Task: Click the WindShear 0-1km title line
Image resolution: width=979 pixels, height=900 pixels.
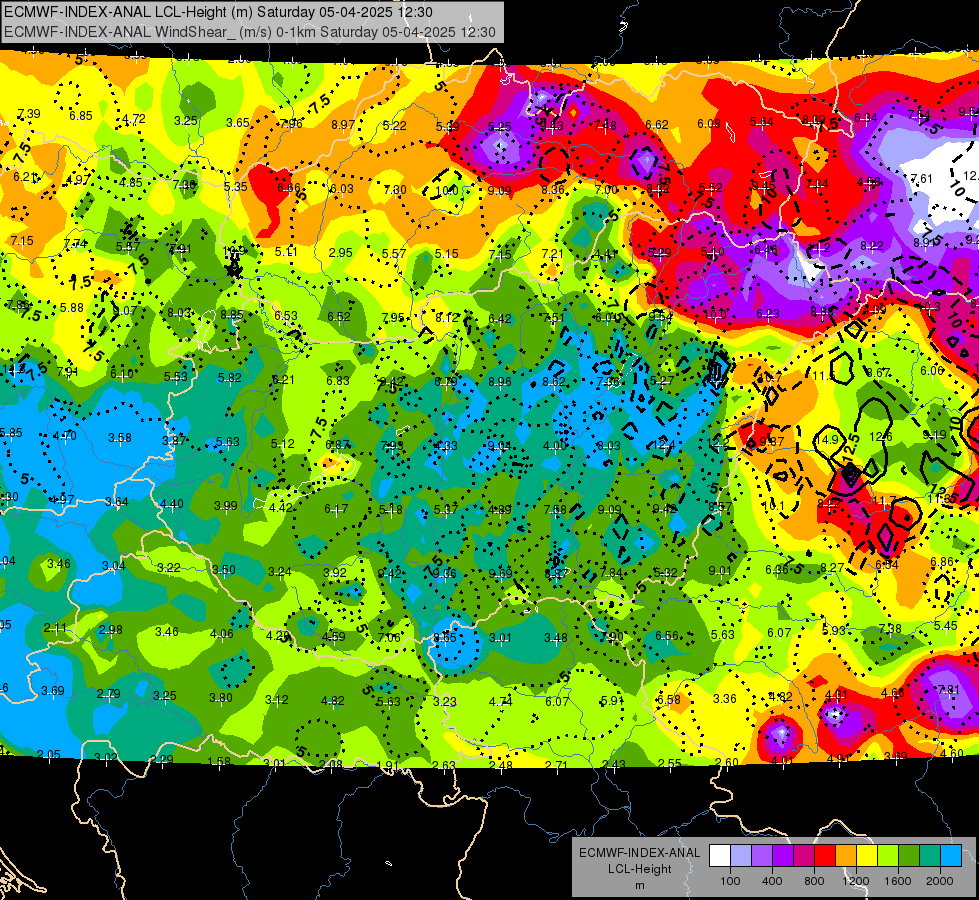Action: click(x=250, y=32)
